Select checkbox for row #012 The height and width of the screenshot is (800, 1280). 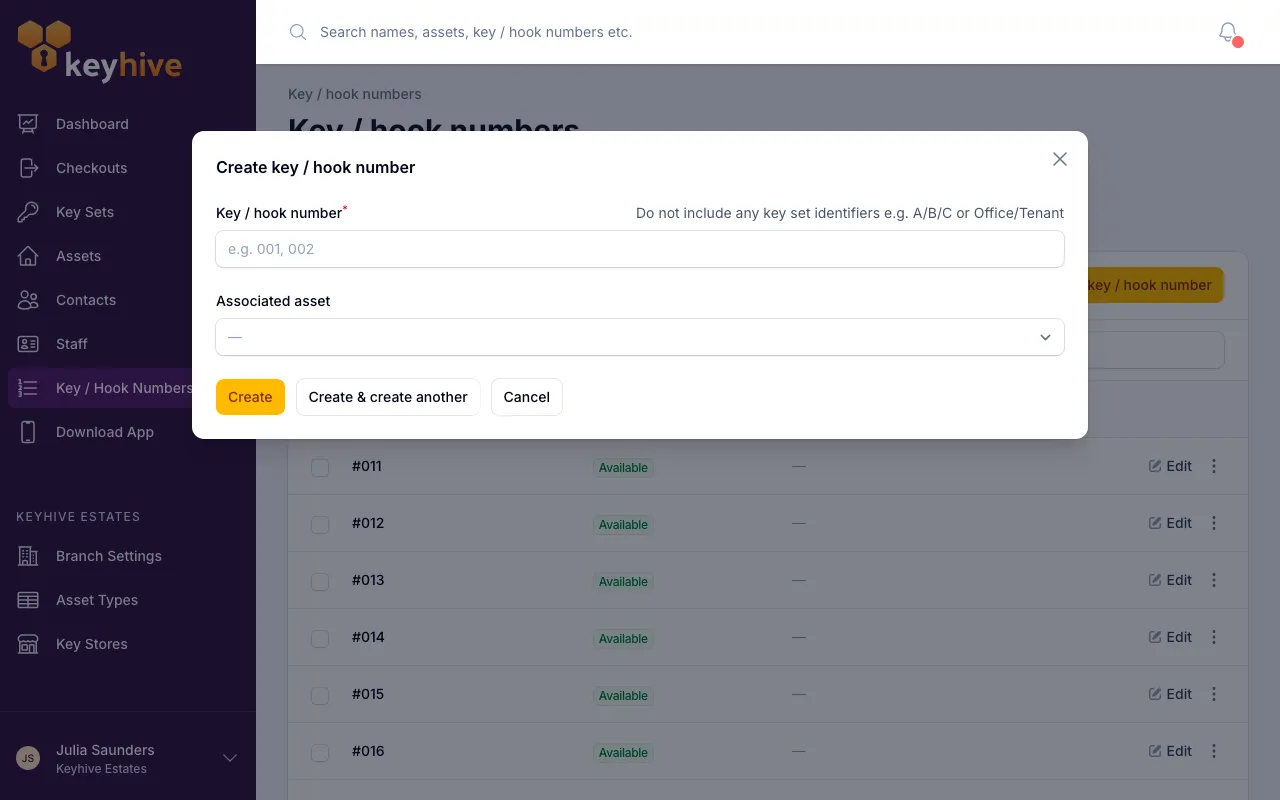click(320, 524)
